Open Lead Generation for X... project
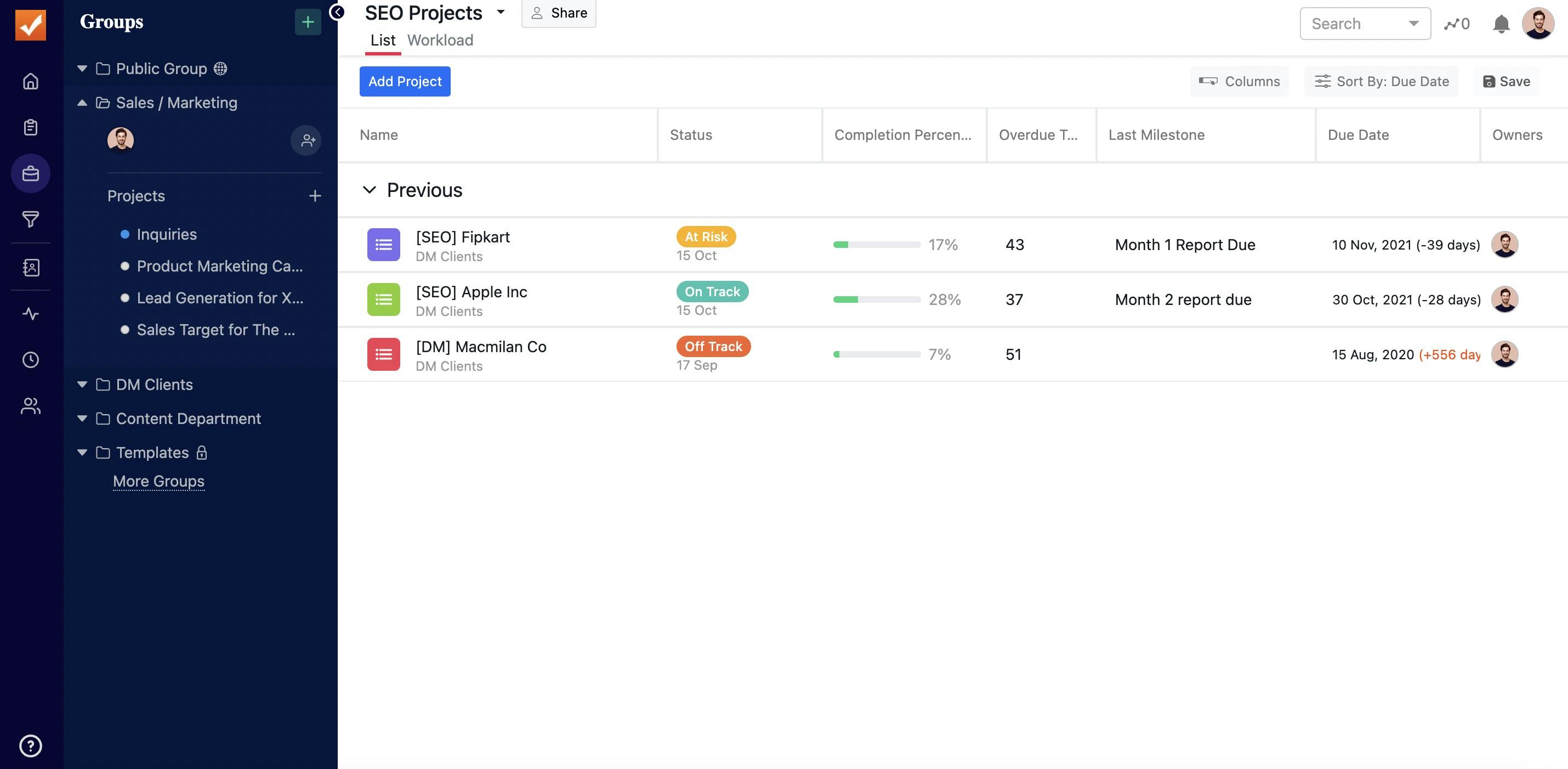Screen dimensions: 1568x769 point(220,298)
